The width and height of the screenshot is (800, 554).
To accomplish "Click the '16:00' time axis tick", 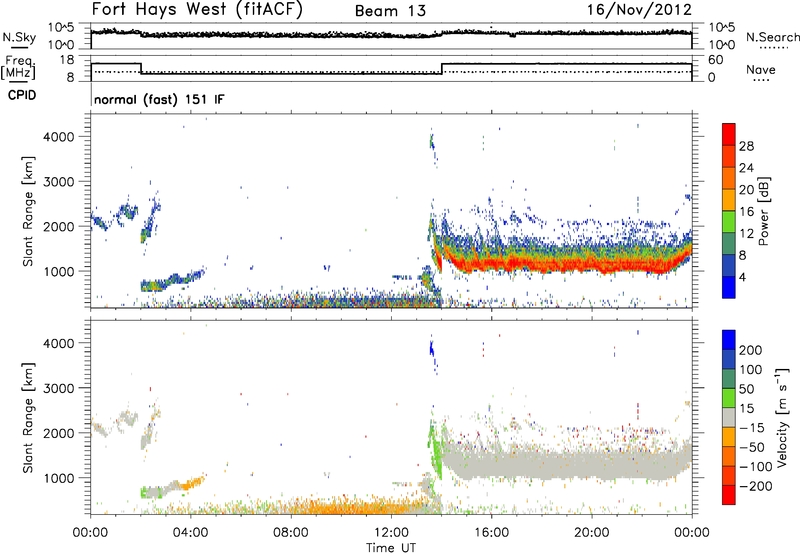I will coord(491,533).
